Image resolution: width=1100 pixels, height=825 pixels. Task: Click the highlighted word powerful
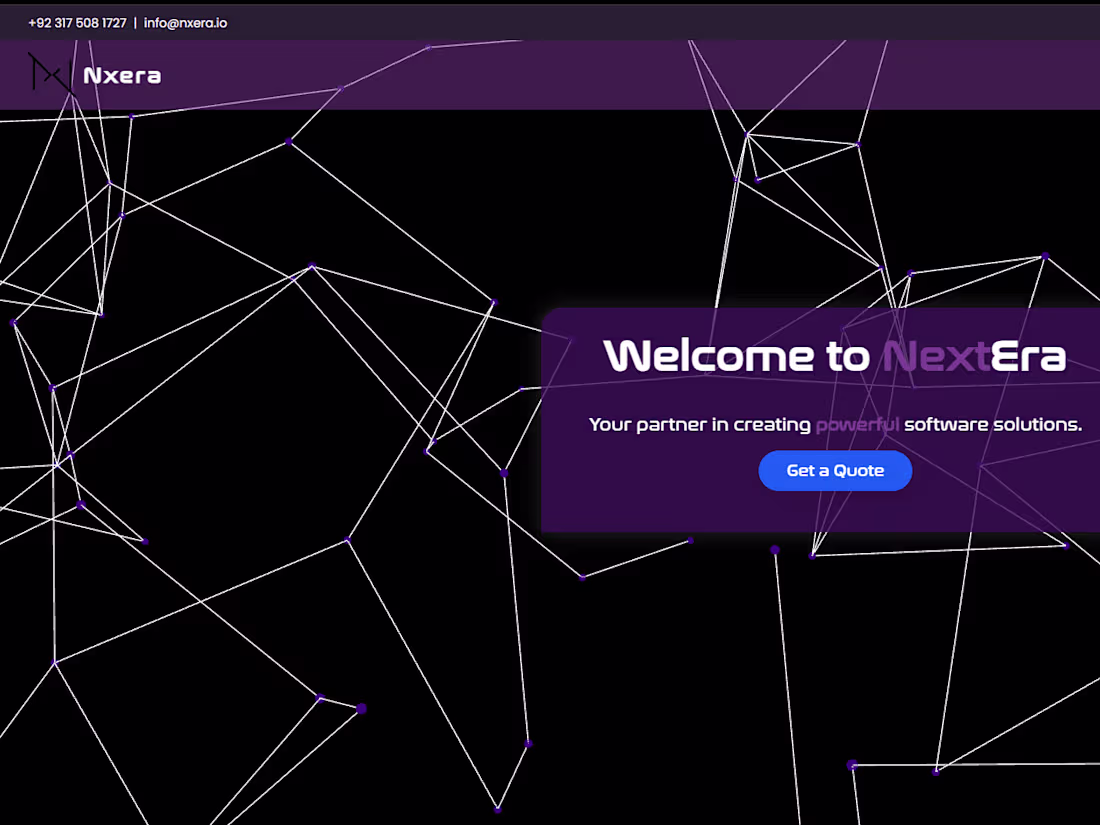(x=857, y=424)
